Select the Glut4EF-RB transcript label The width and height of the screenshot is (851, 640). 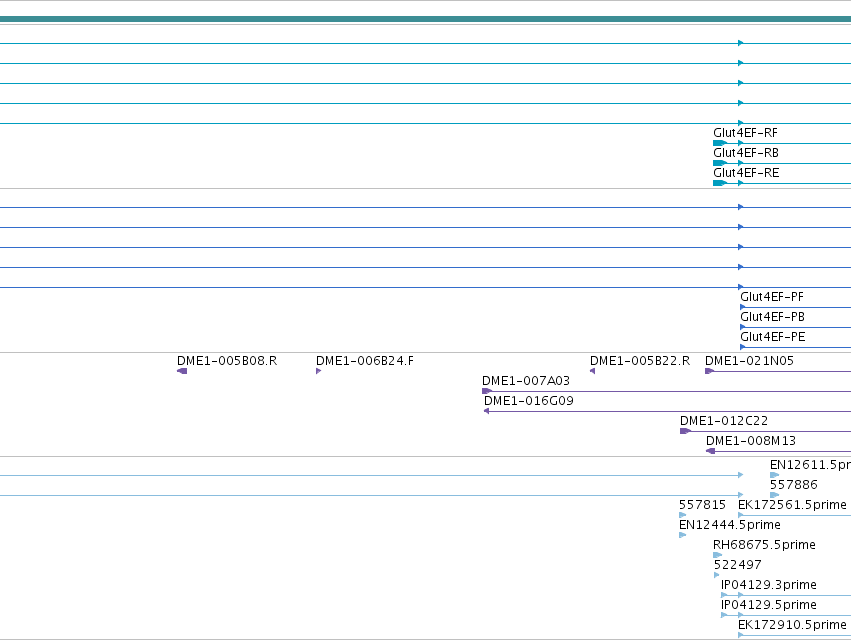coord(746,153)
